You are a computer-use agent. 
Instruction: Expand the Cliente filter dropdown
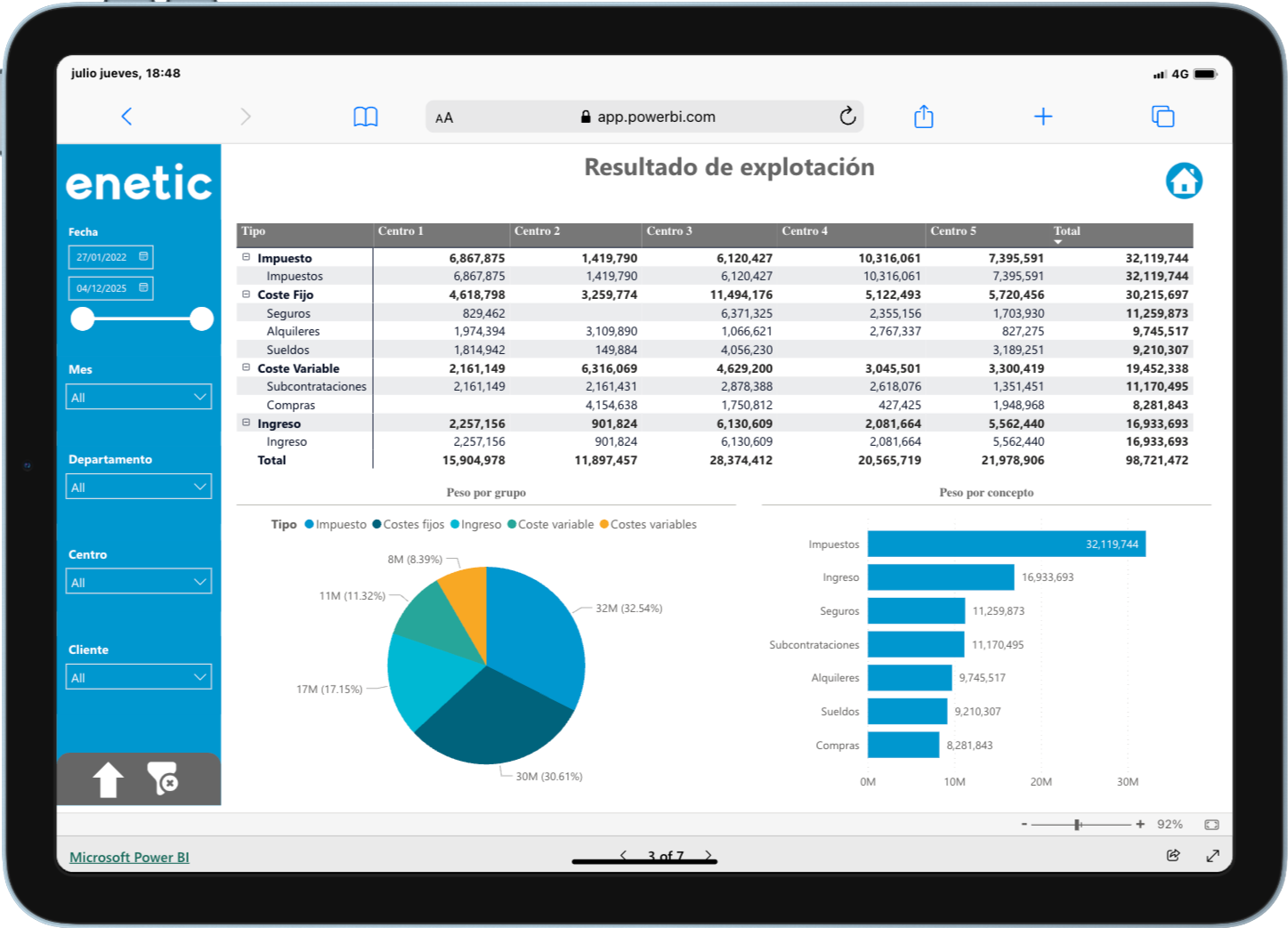(139, 677)
